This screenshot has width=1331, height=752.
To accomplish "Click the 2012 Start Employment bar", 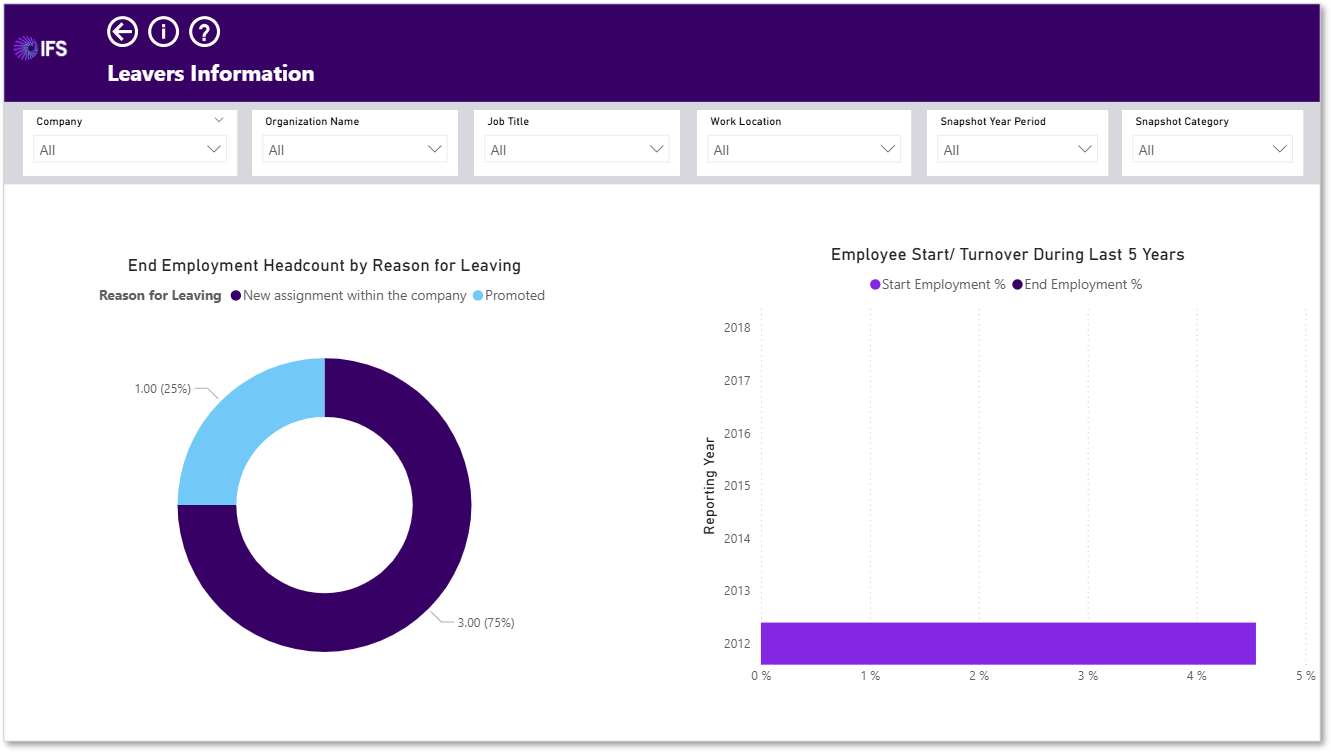I will pos(1008,643).
